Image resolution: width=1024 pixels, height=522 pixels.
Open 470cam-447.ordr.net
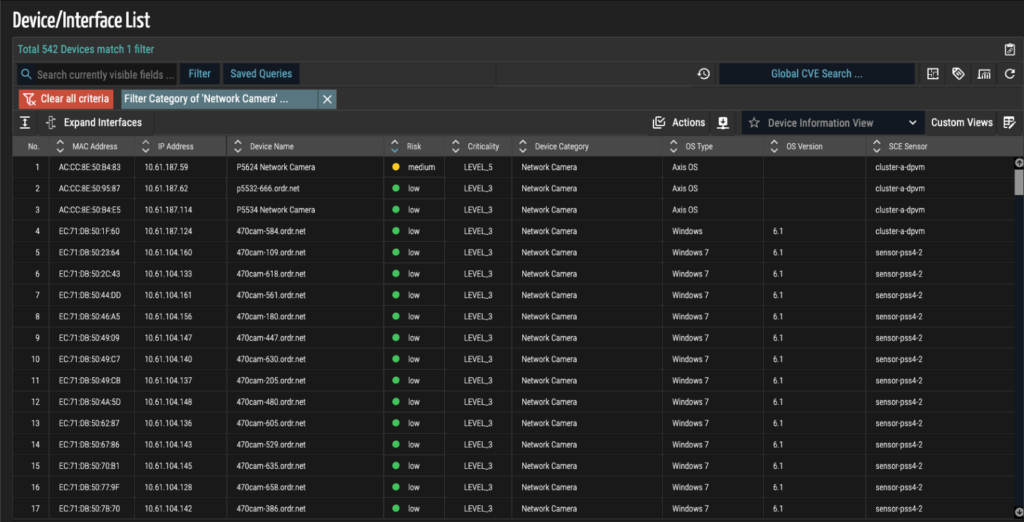coord(271,338)
